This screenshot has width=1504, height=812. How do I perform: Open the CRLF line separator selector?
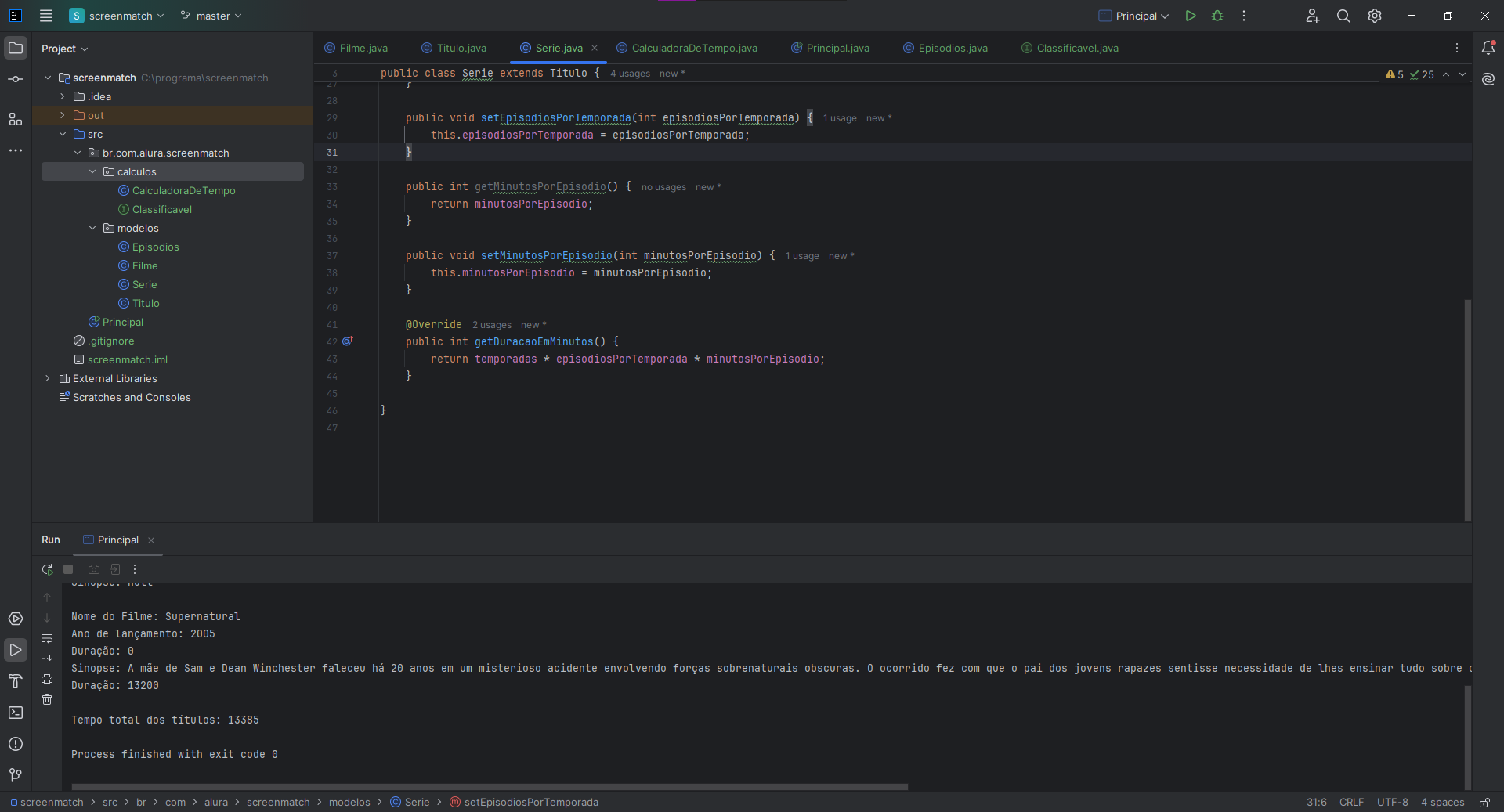[1351, 802]
